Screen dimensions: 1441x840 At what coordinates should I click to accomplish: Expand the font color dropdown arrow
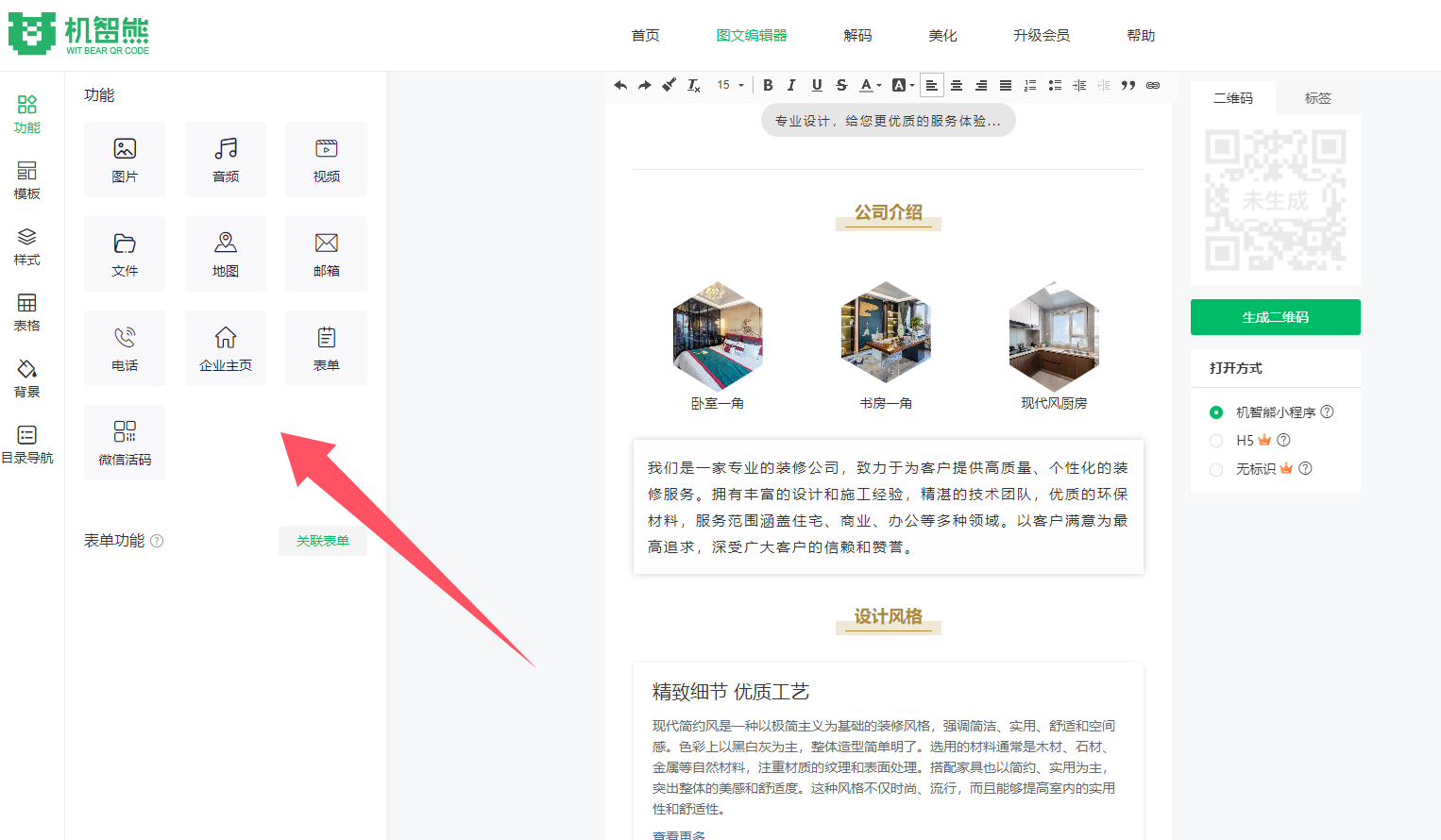[x=879, y=86]
